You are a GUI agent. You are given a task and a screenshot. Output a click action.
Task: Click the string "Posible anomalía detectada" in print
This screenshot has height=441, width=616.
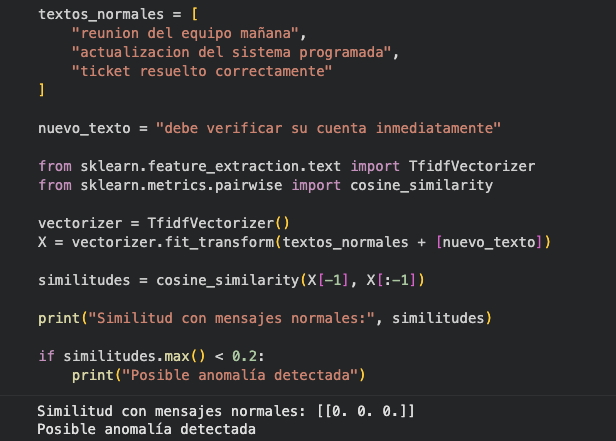click(x=240, y=375)
